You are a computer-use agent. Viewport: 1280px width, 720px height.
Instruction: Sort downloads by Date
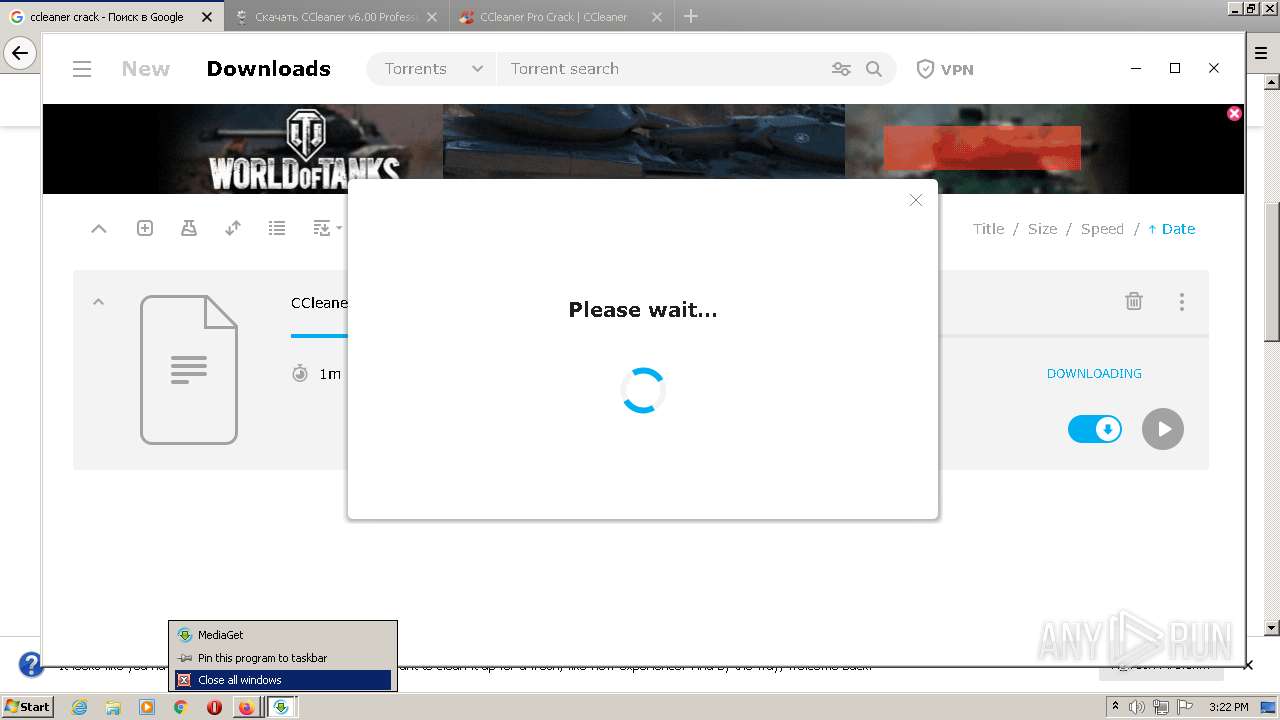pyautogui.click(x=1172, y=229)
